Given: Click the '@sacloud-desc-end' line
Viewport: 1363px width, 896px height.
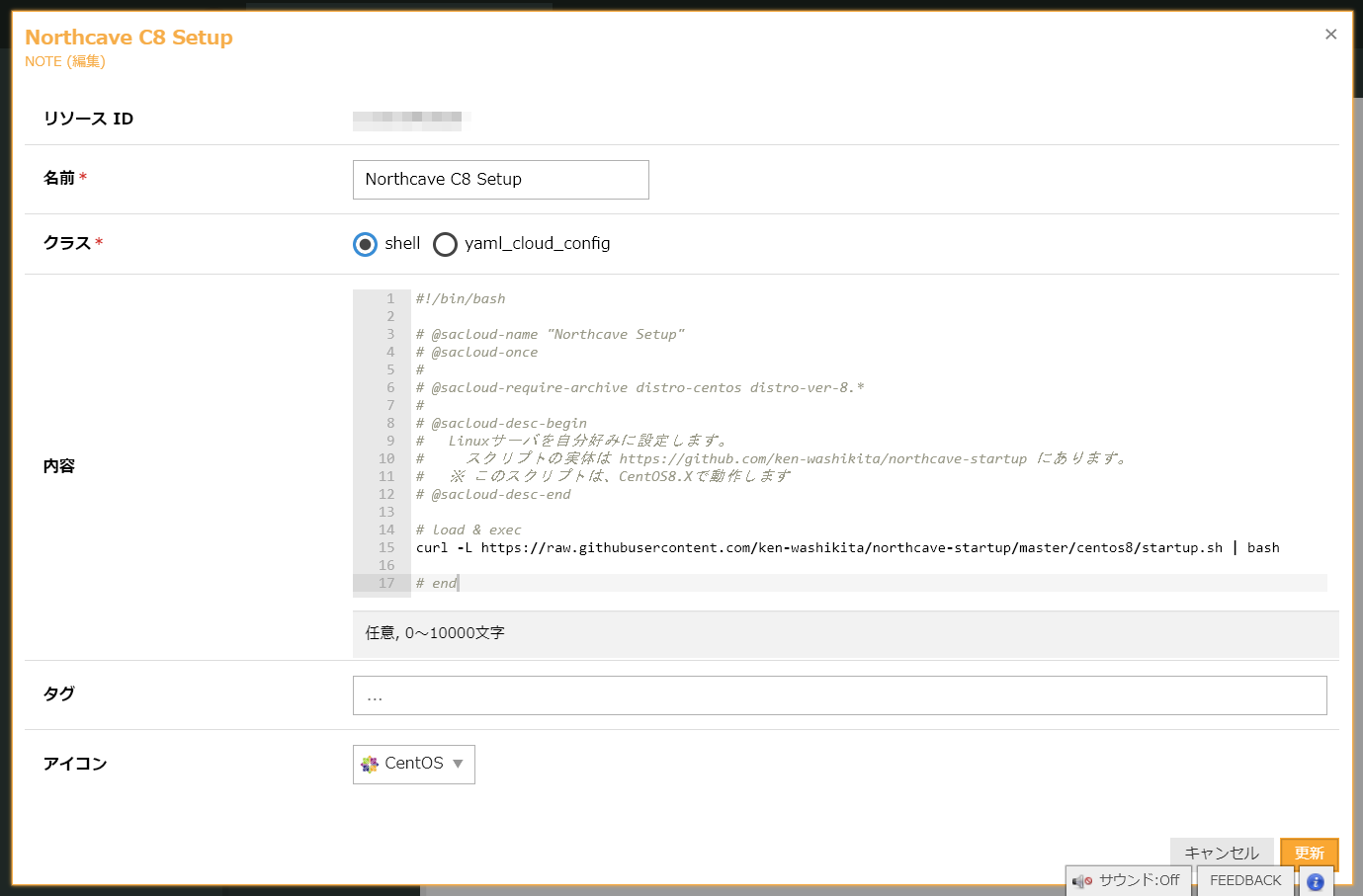Looking at the screenshot, I should pyautogui.click(x=493, y=494).
